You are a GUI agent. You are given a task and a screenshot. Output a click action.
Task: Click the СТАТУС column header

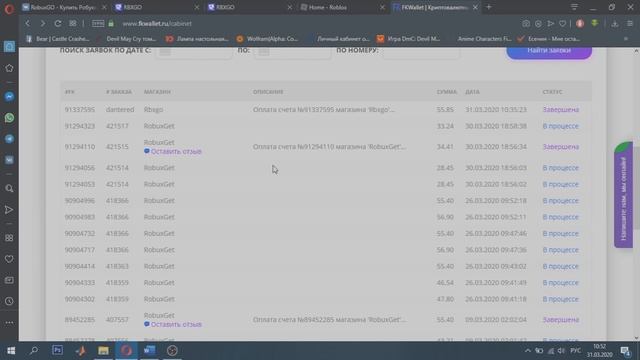(552, 92)
